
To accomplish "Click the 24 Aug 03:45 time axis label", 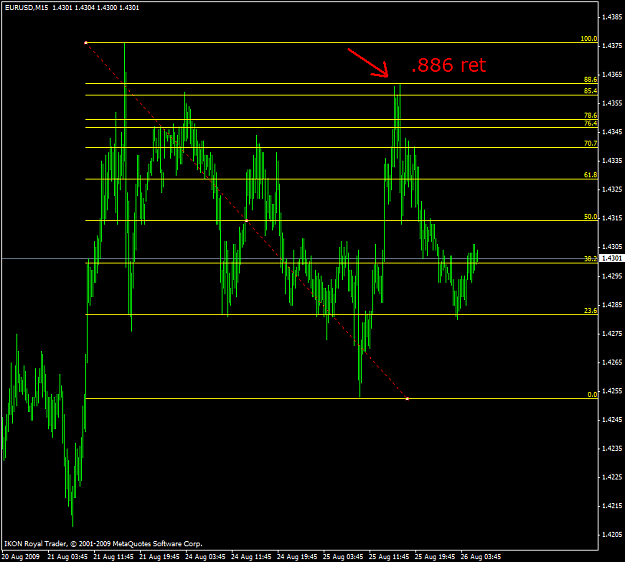I will tap(205, 556).
